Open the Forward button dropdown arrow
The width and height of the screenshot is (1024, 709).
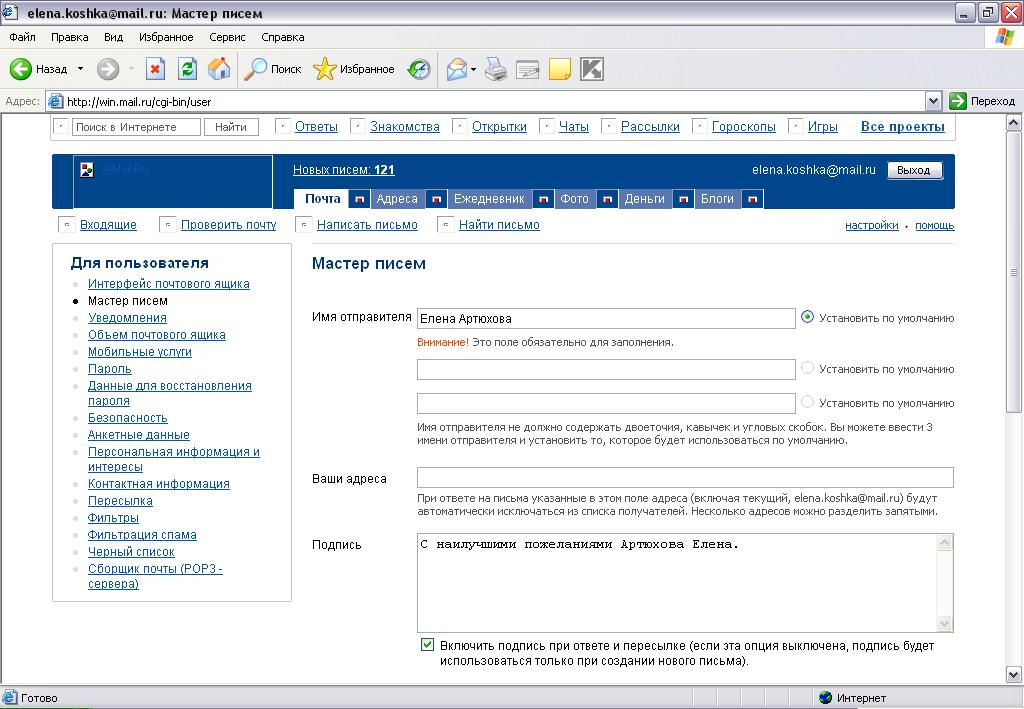[x=131, y=69]
